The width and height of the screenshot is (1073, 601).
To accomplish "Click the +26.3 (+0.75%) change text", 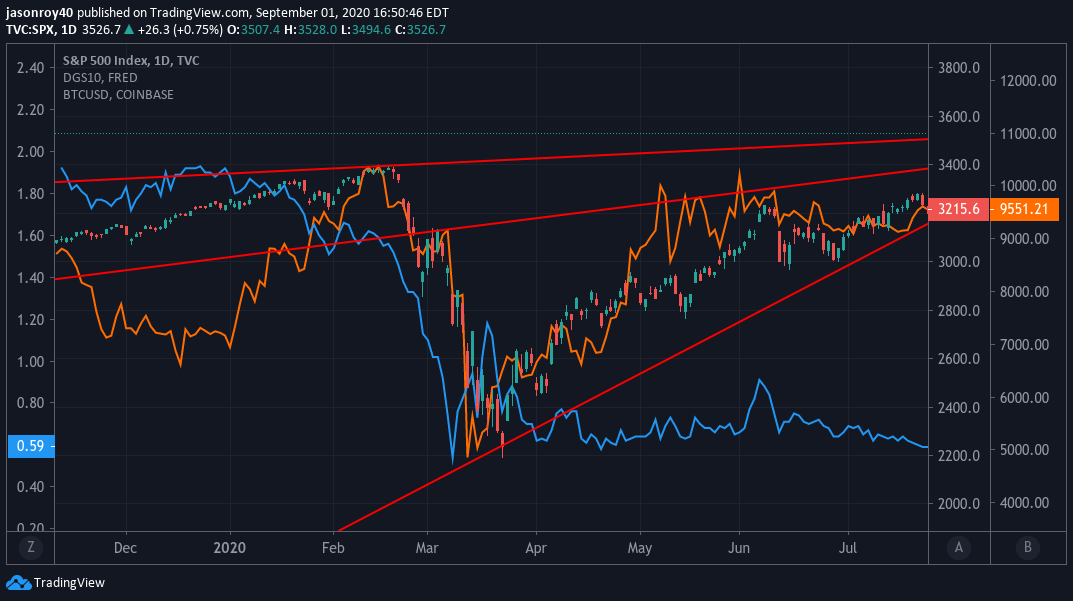I will point(180,29).
